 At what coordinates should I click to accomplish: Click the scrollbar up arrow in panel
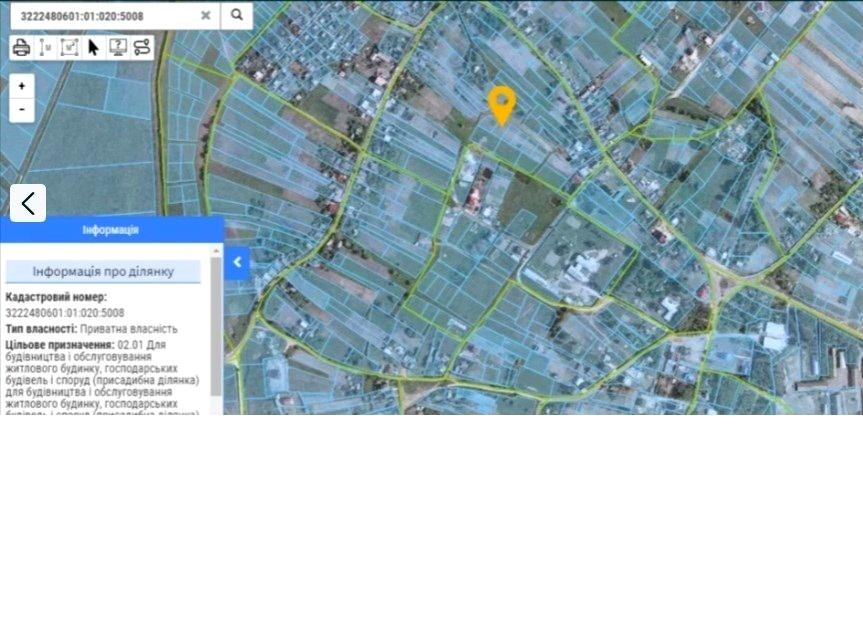click(216, 250)
